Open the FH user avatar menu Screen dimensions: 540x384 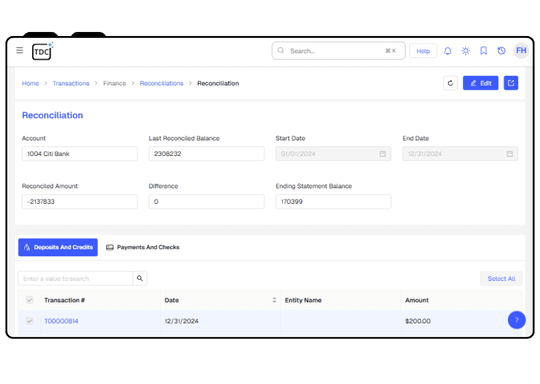pos(521,51)
